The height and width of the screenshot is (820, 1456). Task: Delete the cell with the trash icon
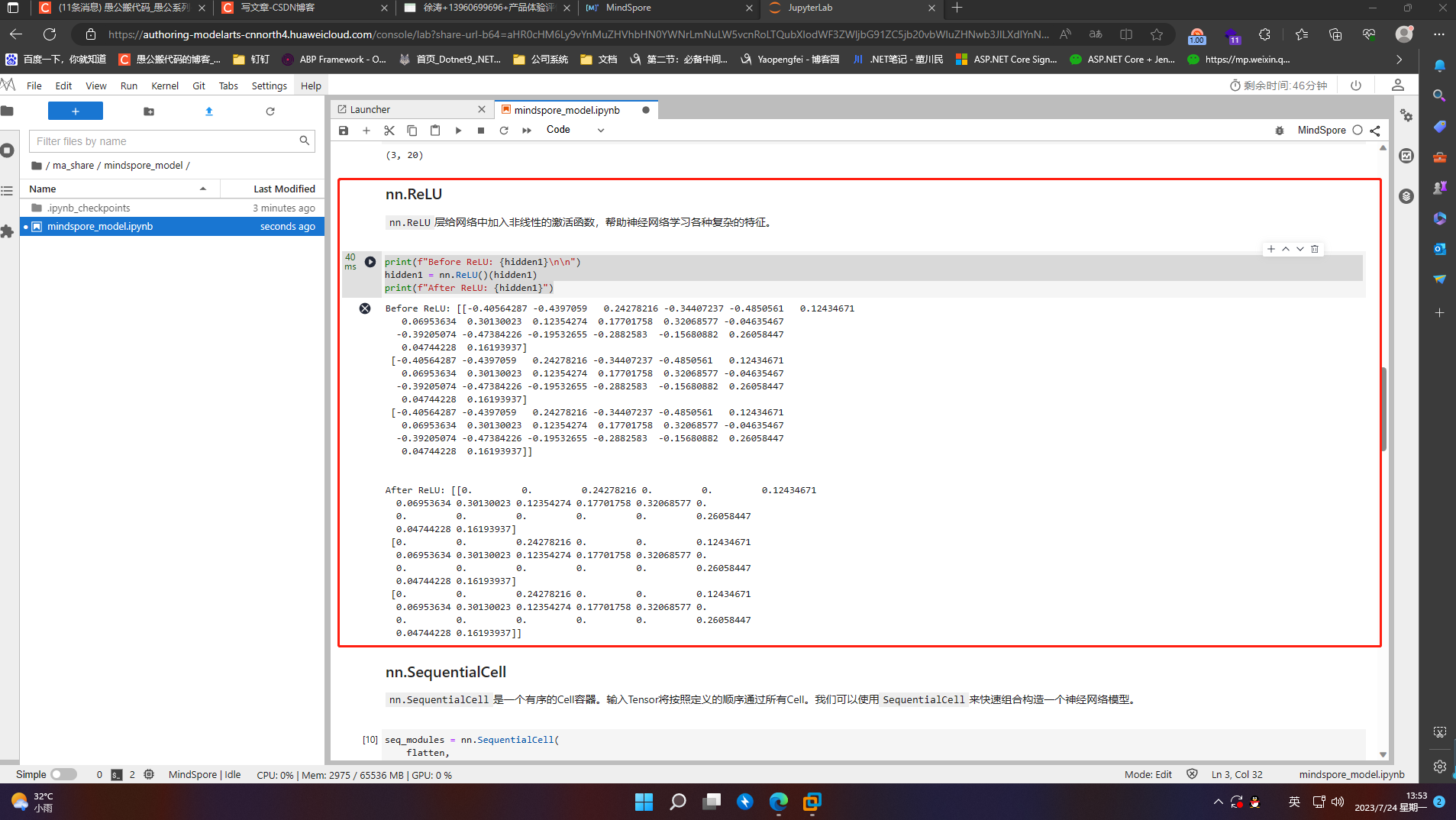click(1315, 249)
